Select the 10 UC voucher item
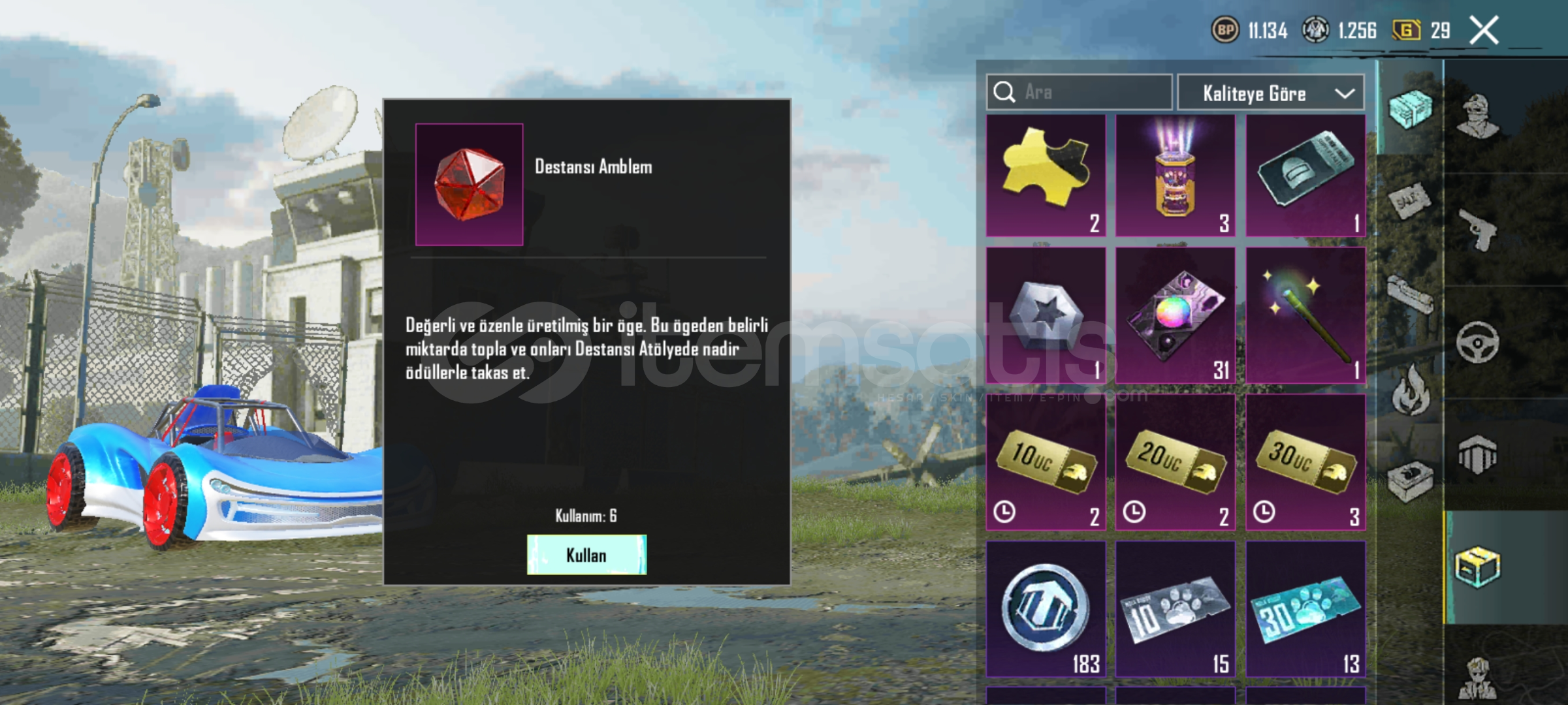The width and height of the screenshot is (1568, 705). [x=1046, y=462]
